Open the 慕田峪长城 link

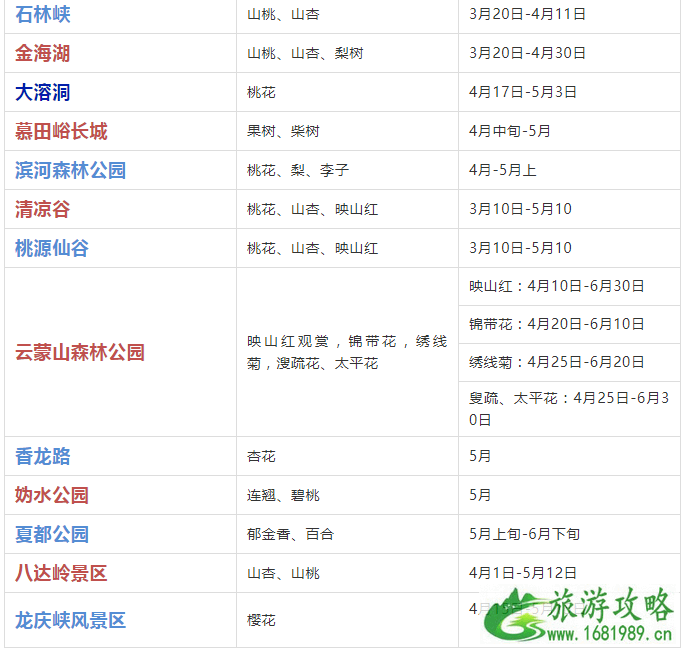tap(61, 131)
